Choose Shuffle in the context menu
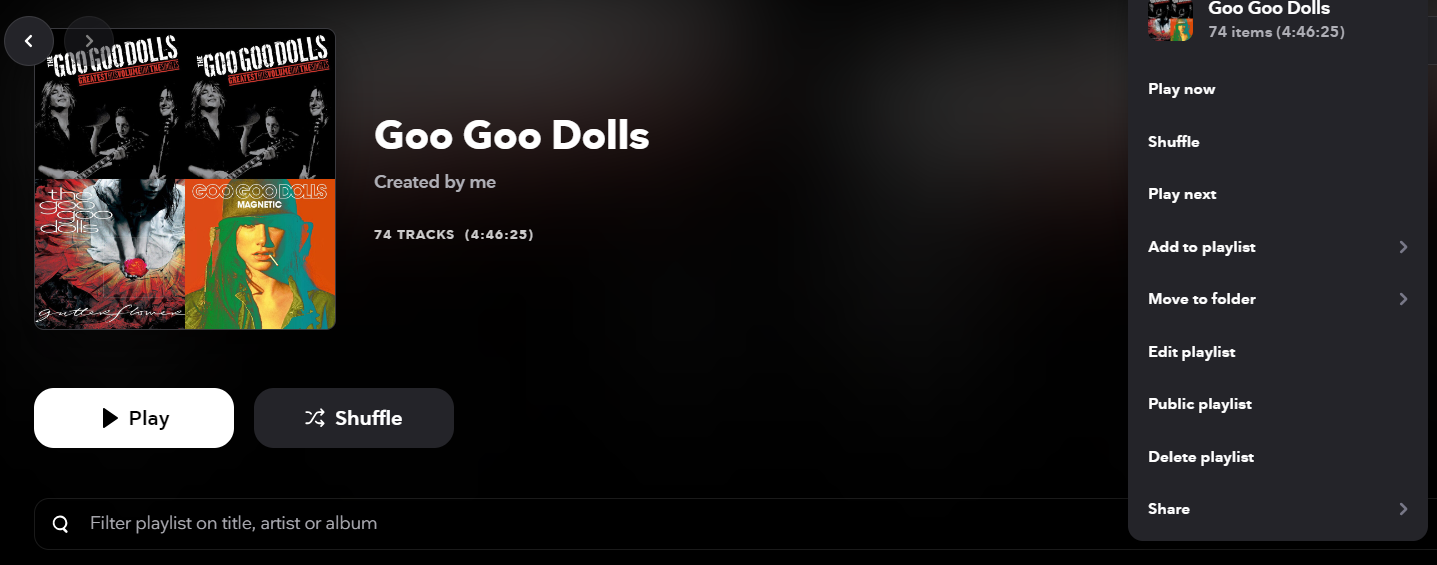The width and height of the screenshot is (1437, 565). click(1174, 142)
